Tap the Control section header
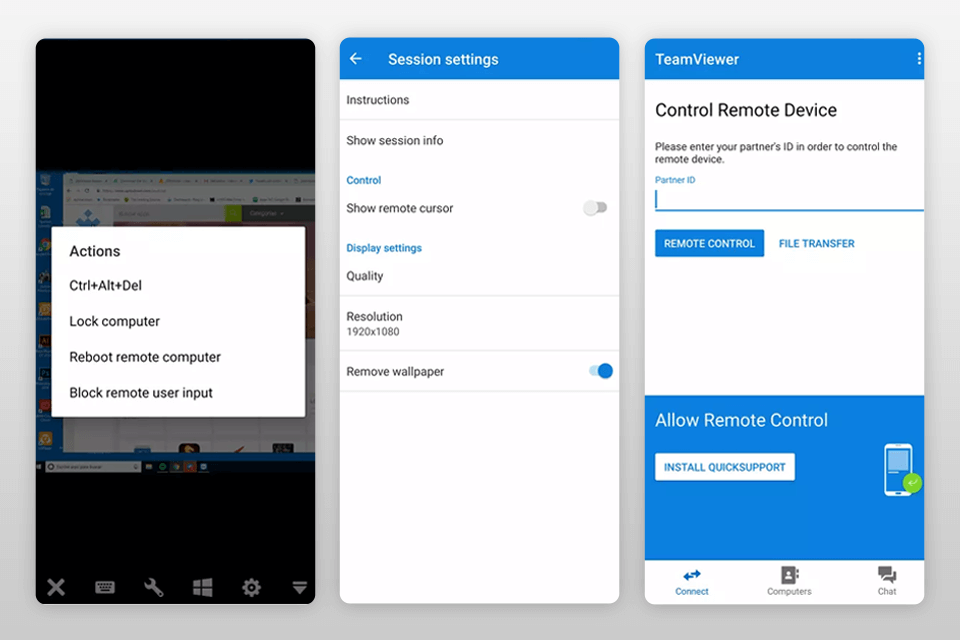The width and height of the screenshot is (960, 640). 364,180
